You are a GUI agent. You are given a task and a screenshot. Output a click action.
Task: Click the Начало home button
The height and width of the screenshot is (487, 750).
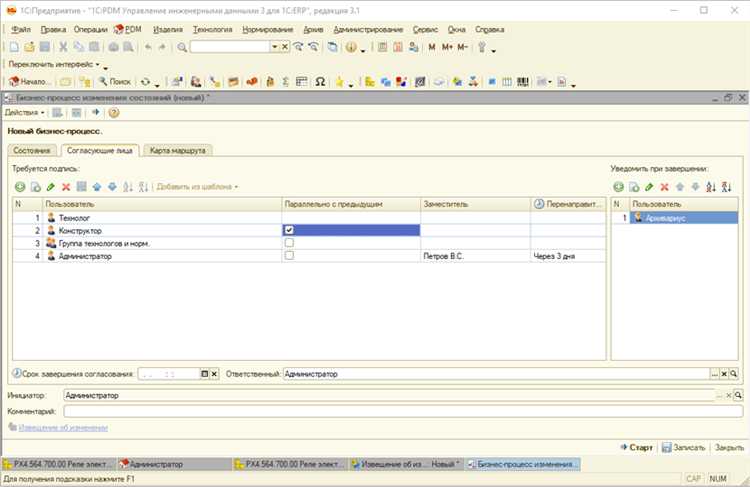[30, 82]
